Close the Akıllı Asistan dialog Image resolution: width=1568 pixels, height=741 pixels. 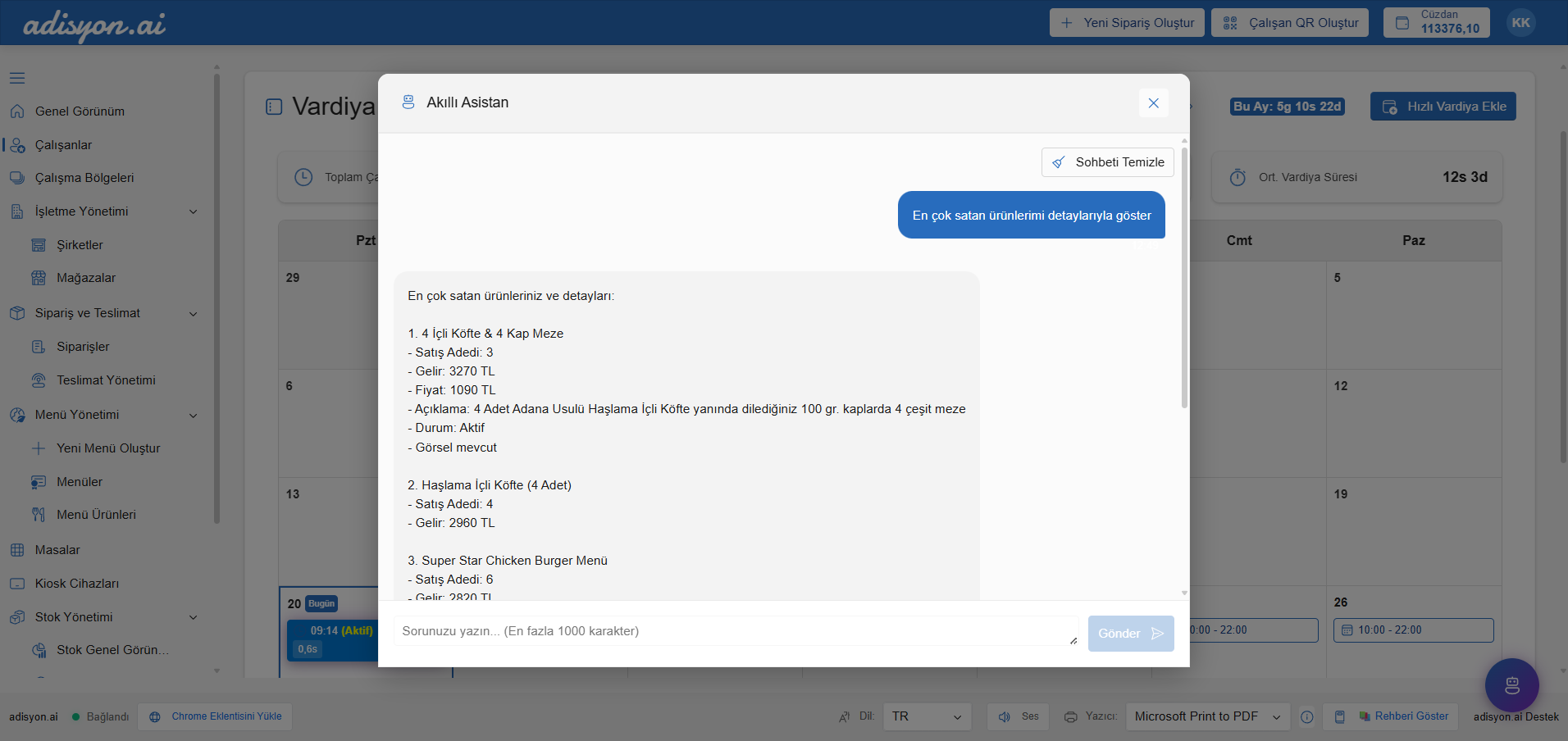pyautogui.click(x=1153, y=103)
